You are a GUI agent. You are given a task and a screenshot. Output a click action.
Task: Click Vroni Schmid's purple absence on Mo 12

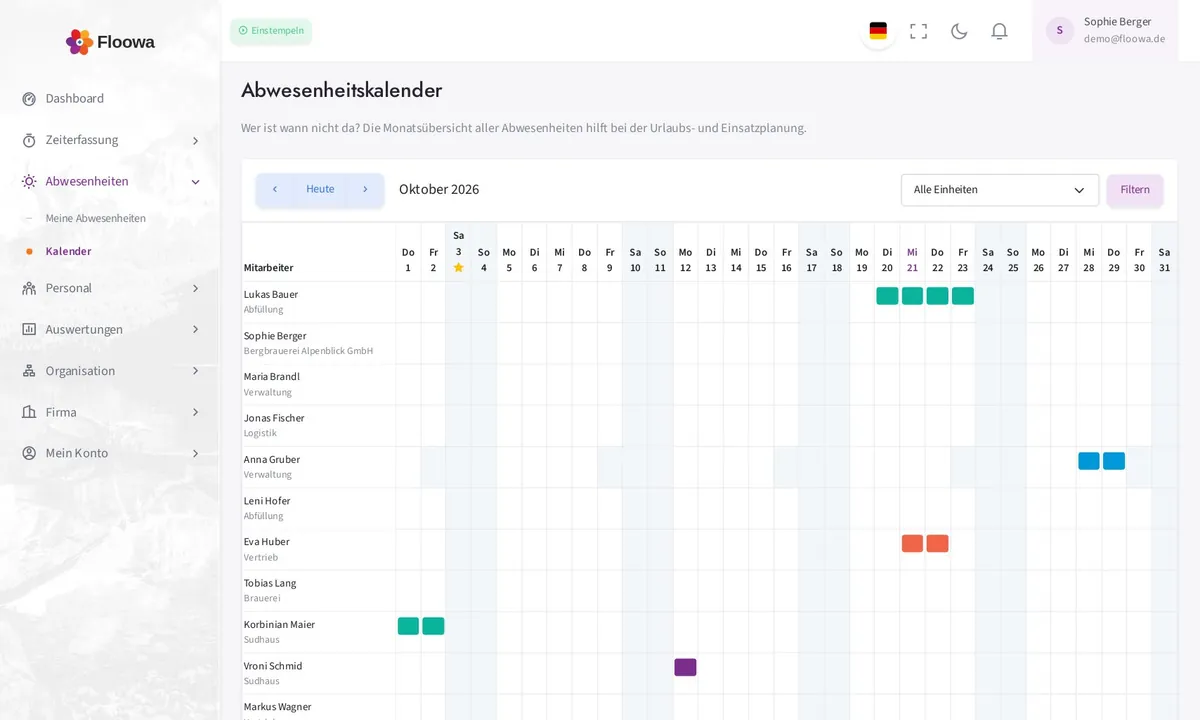tap(685, 667)
